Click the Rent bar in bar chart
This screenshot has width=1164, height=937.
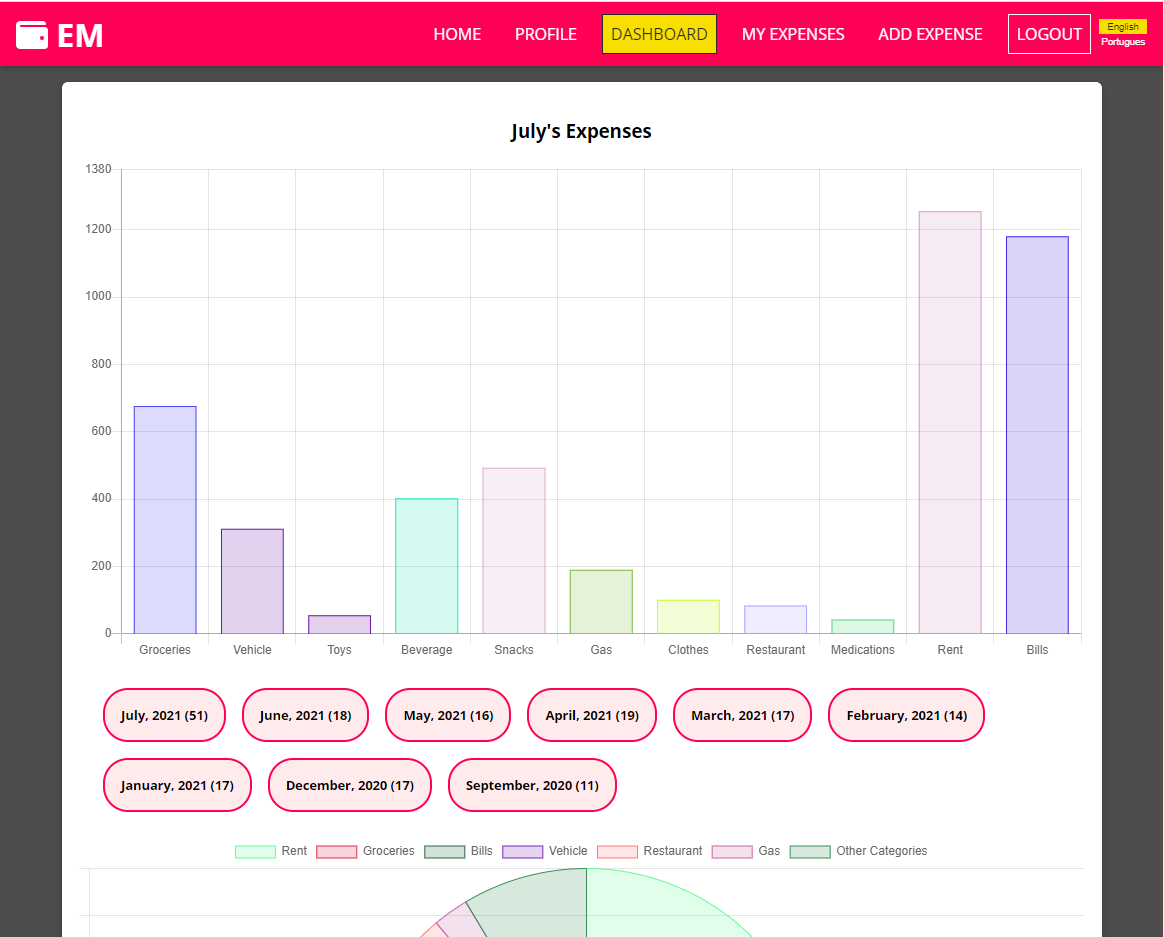[x=950, y=422]
